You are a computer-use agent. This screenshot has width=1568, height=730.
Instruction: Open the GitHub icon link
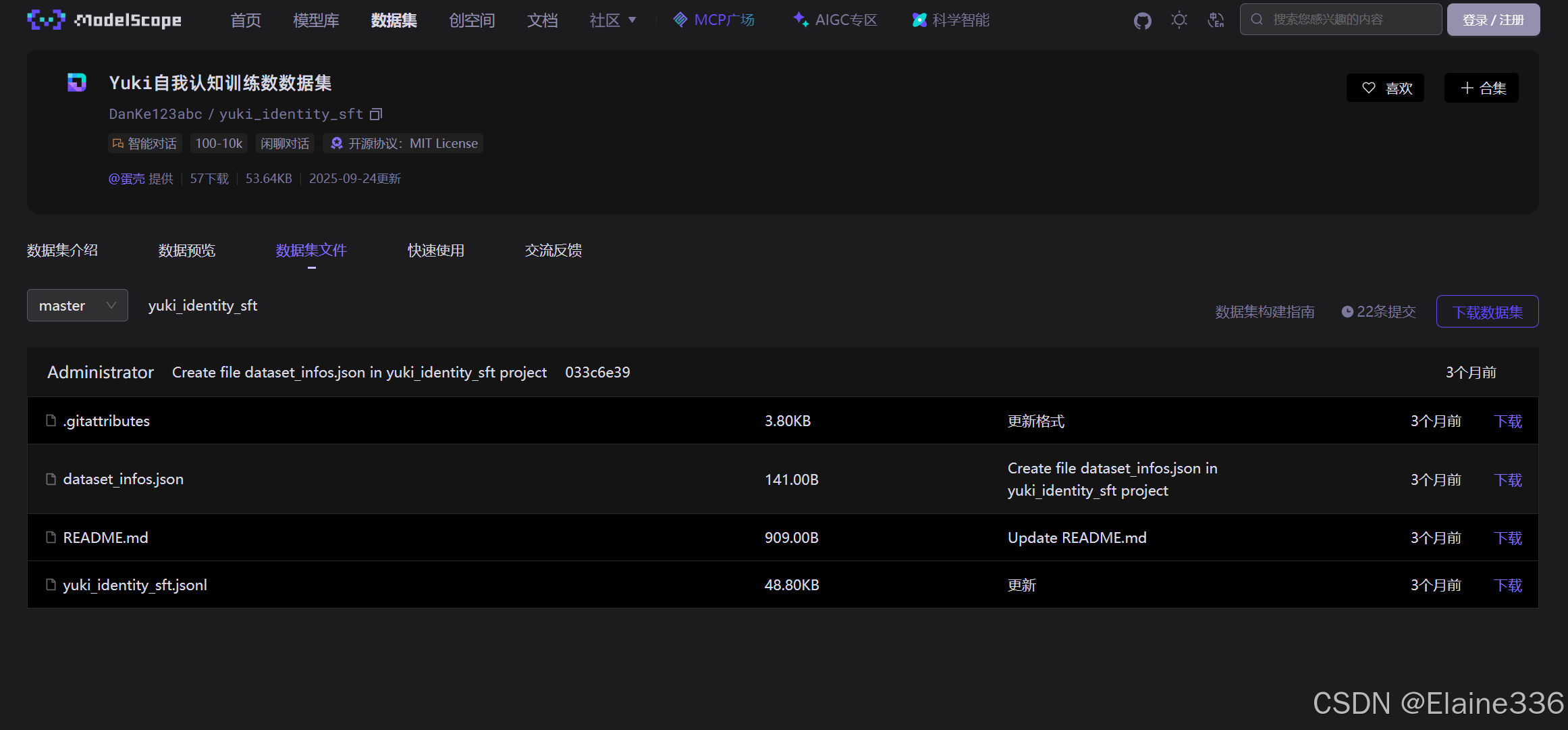click(1142, 20)
